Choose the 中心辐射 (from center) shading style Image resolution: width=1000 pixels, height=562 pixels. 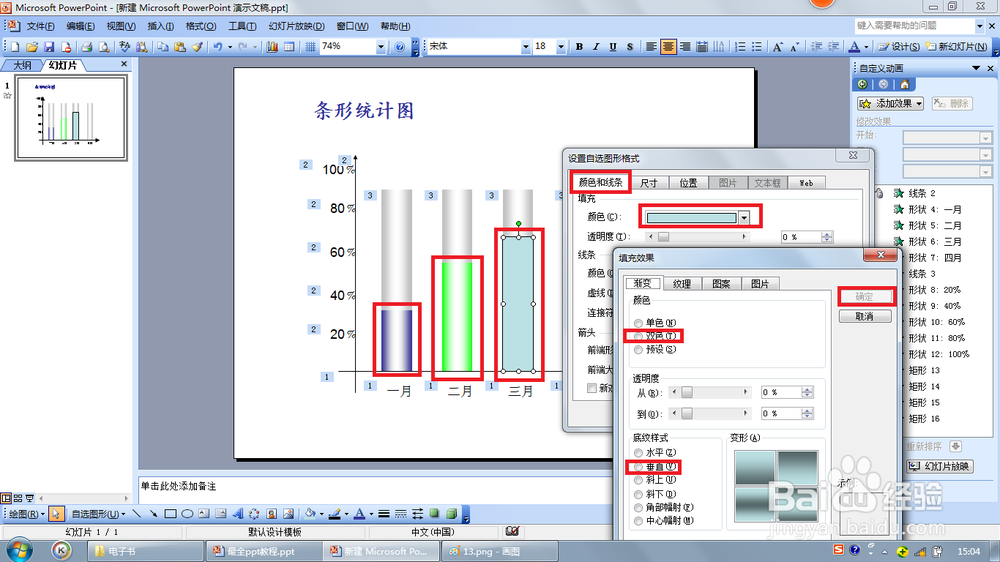point(638,521)
